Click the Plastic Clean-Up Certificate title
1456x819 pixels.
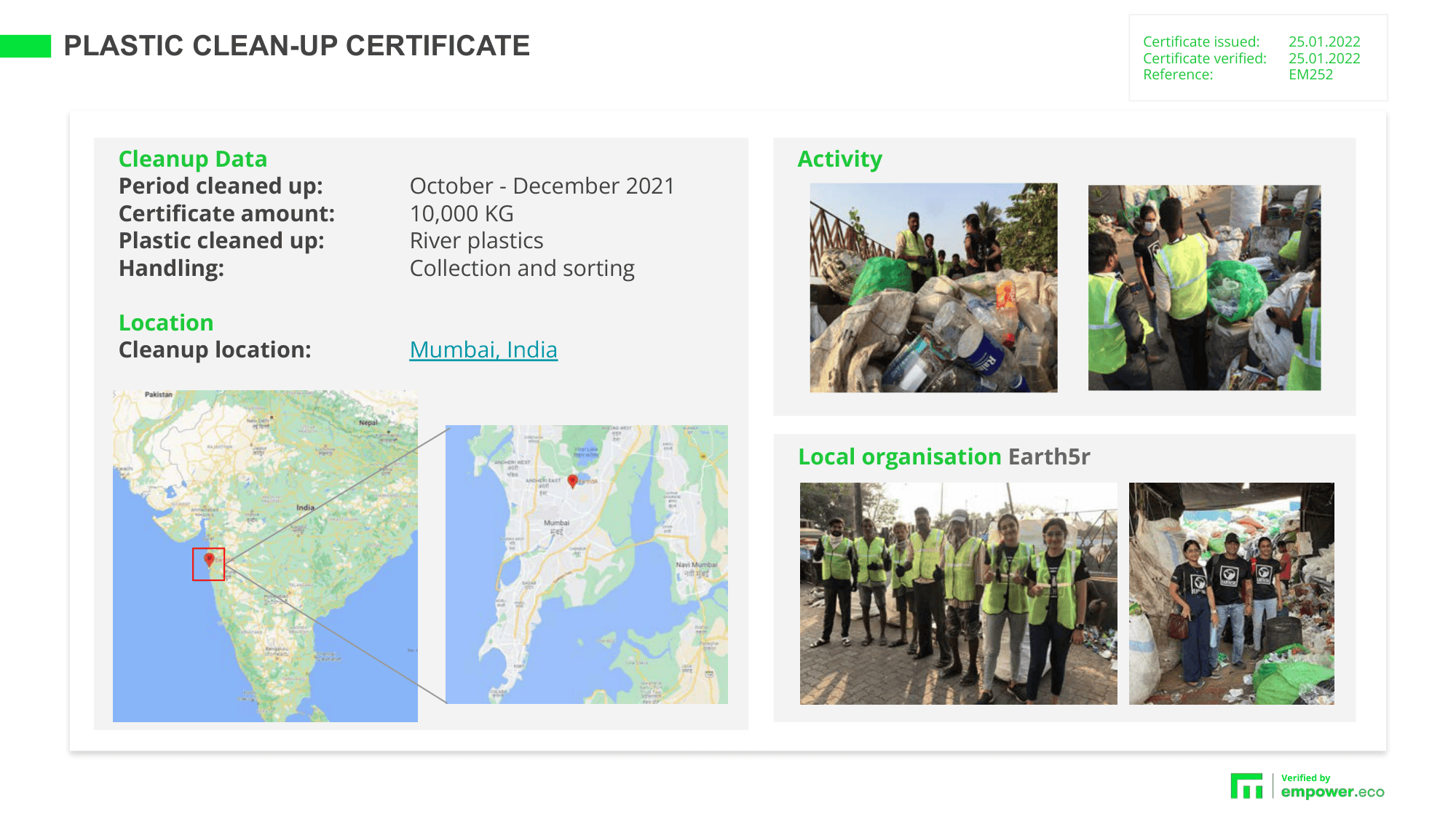pyautogui.click(x=296, y=46)
